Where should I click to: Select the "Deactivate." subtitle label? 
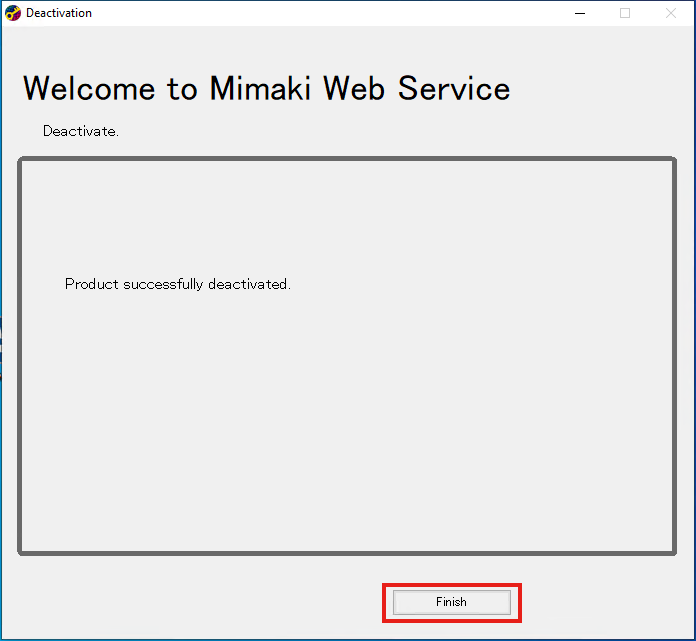pos(80,131)
